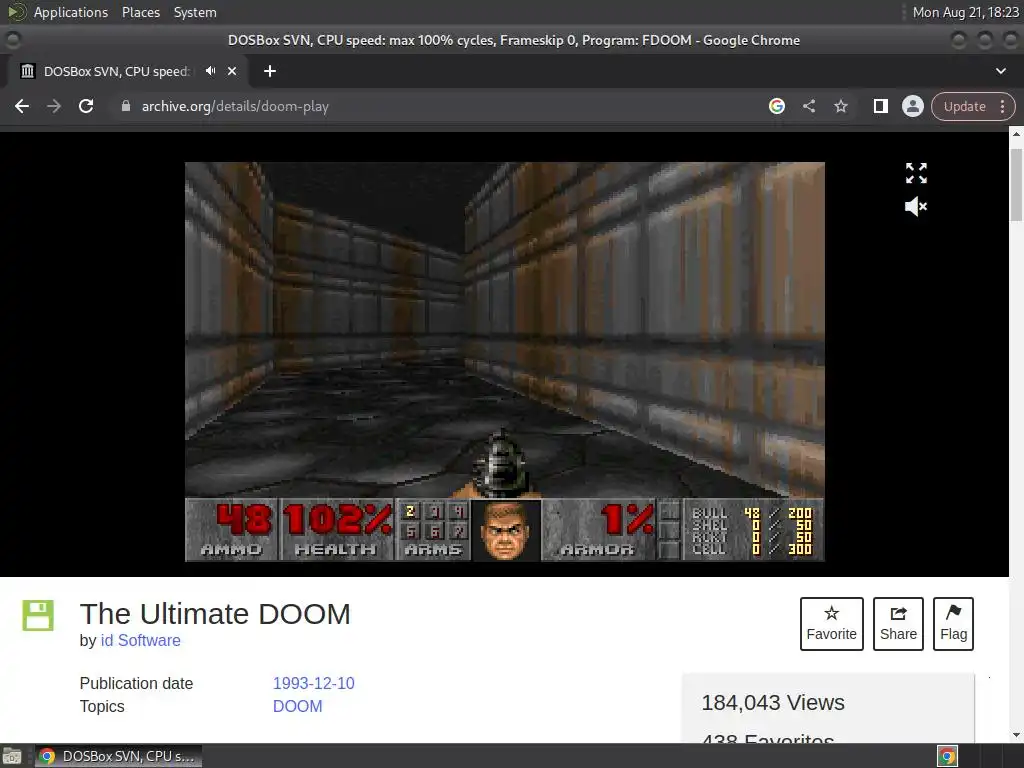Open a new browser tab

point(270,71)
